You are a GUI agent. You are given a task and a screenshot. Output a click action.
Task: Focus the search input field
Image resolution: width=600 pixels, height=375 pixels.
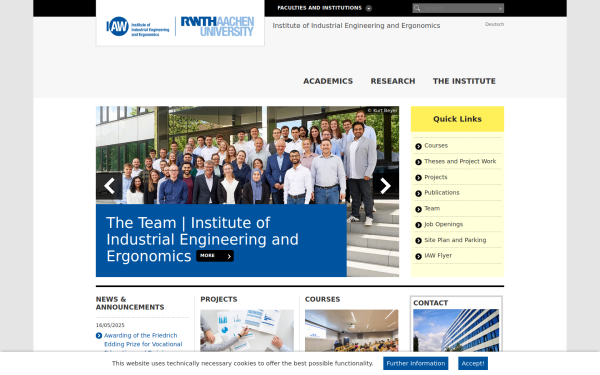pos(459,8)
